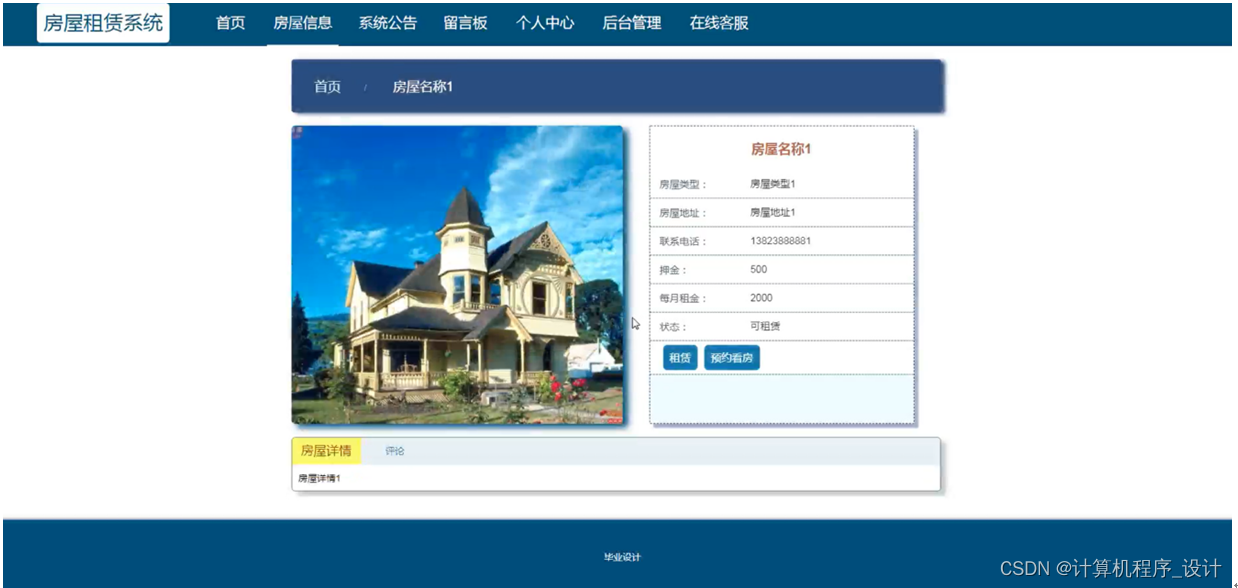Select the 房屋信息 navigation item
This screenshot has height=588, width=1238.
point(303,23)
